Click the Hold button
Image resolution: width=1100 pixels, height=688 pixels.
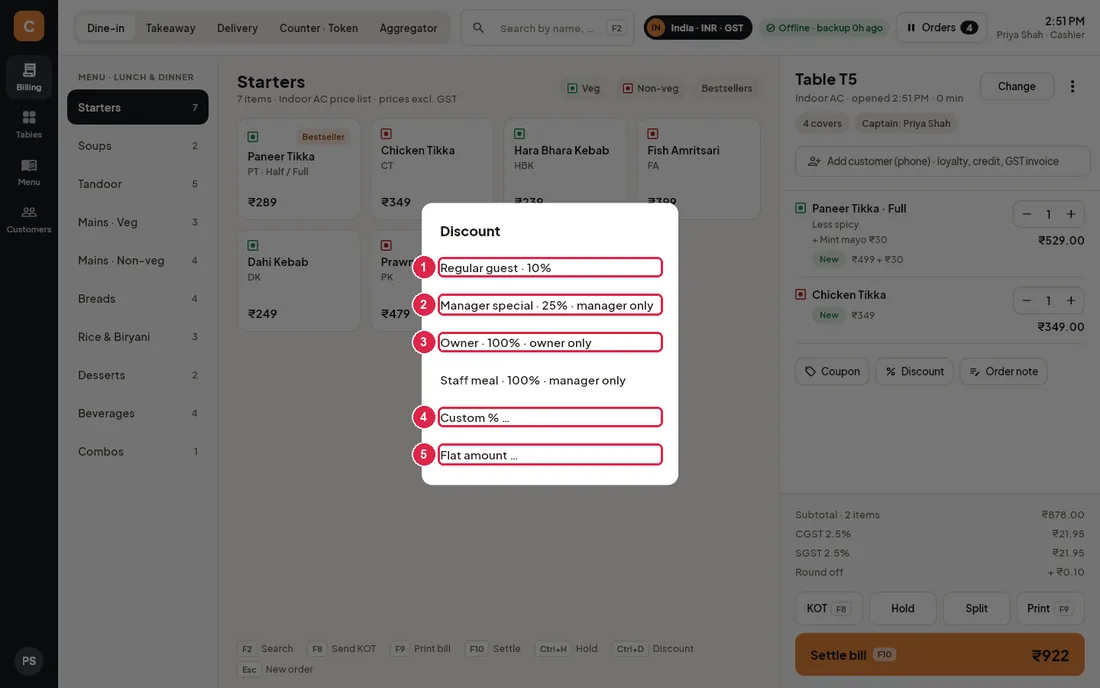point(902,608)
